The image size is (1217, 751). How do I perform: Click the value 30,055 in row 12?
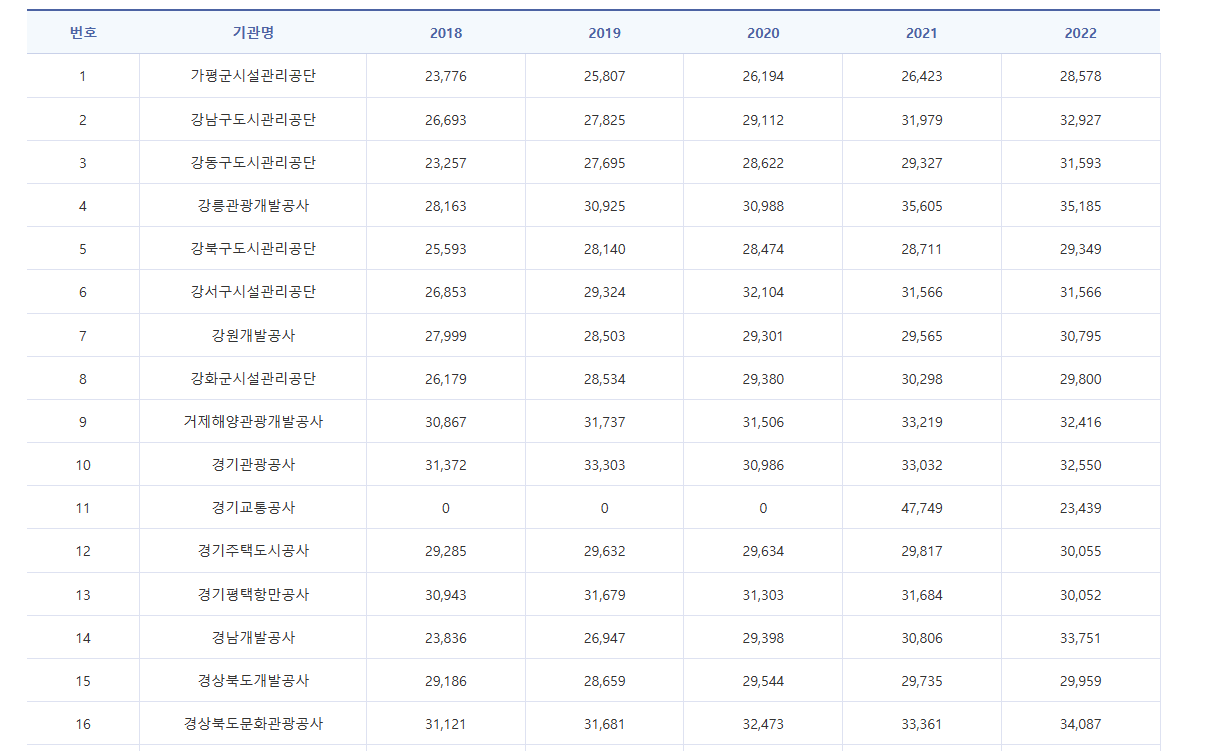(x=1081, y=551)
